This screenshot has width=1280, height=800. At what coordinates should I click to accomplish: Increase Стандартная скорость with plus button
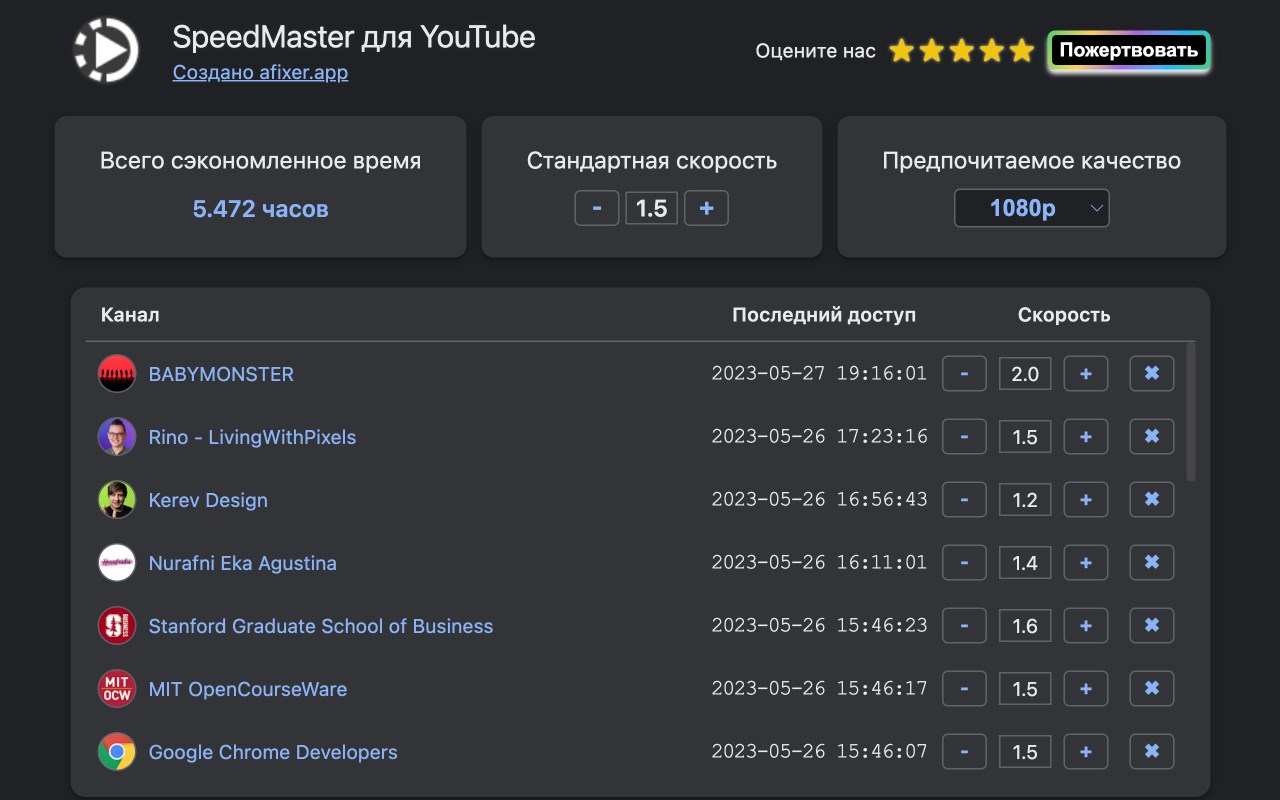pos(706,208)
